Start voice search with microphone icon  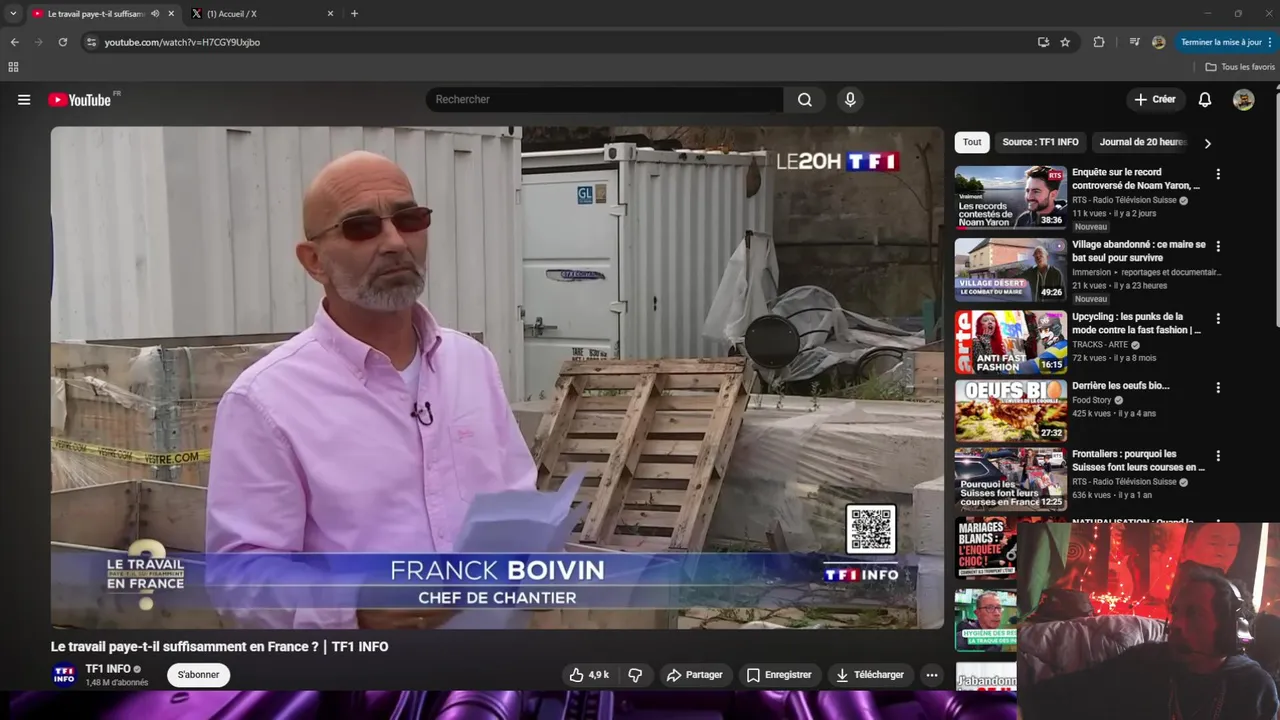850,99
